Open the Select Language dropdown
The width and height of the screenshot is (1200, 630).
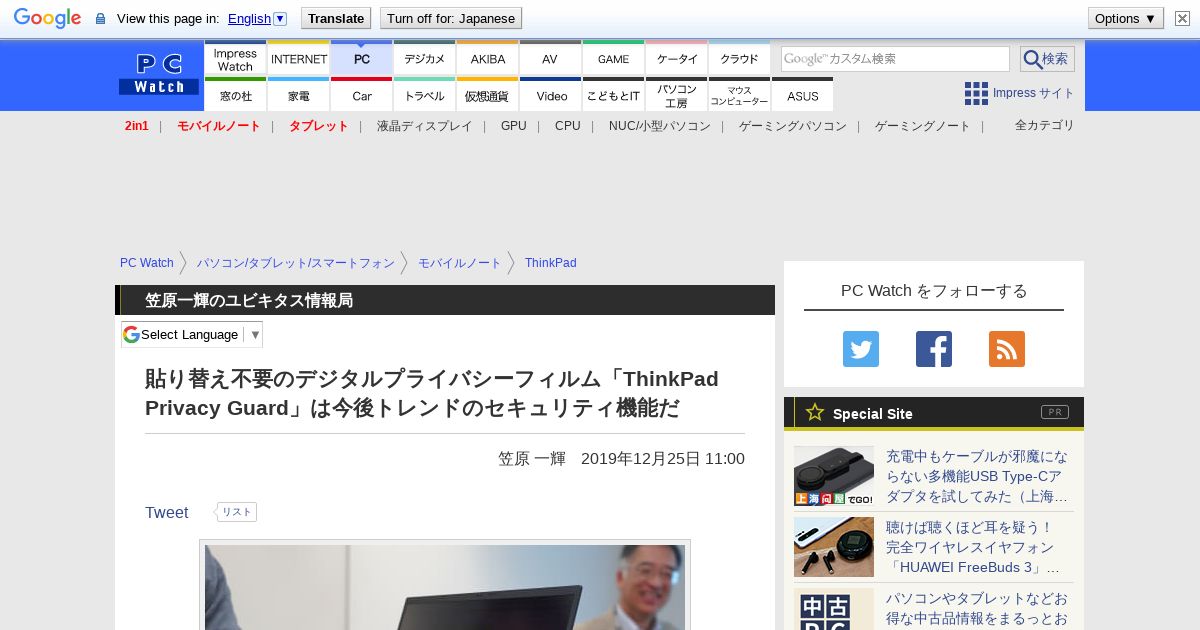click(192, 334)
